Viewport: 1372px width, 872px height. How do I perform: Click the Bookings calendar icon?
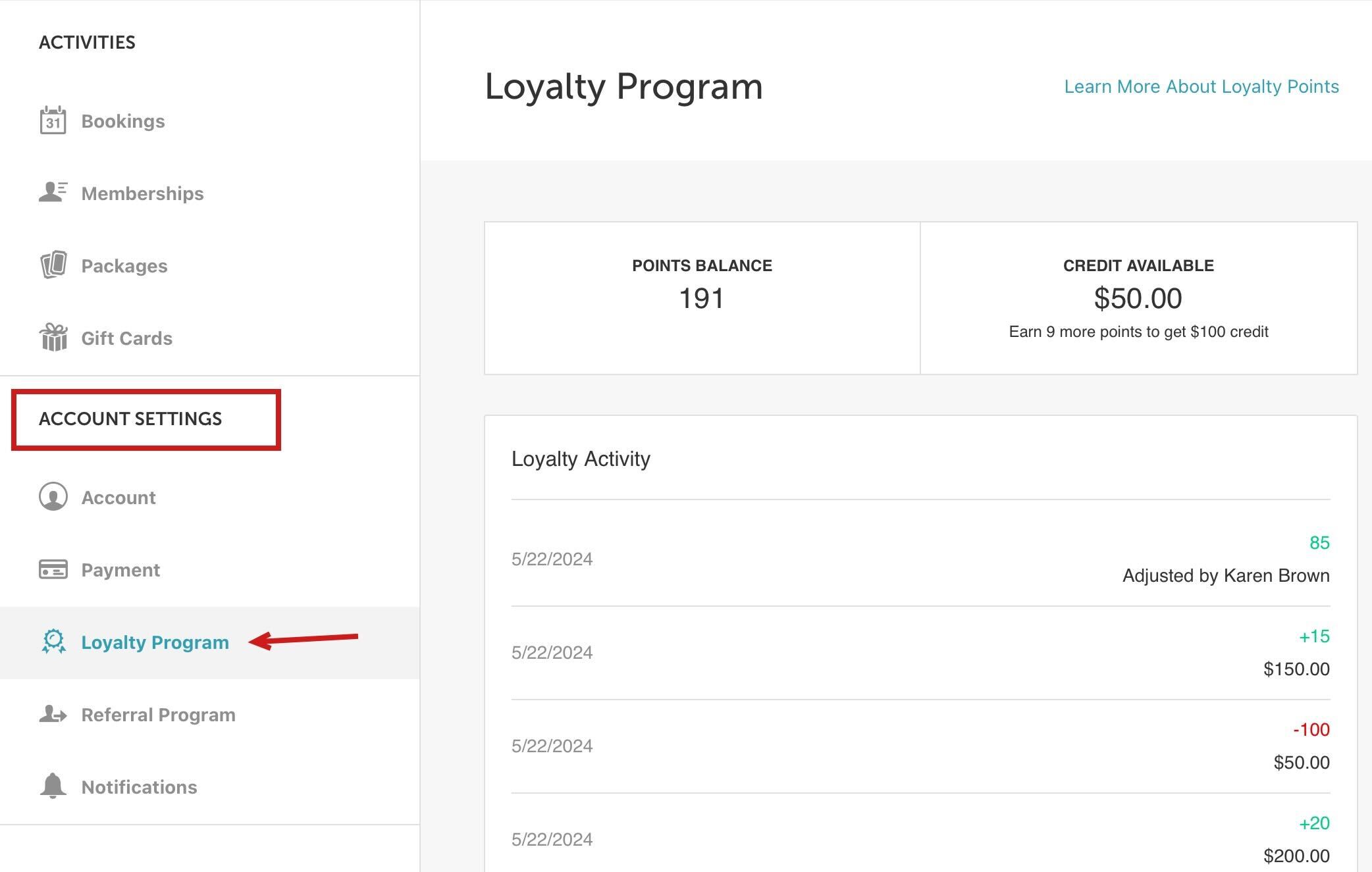(53, 120)
